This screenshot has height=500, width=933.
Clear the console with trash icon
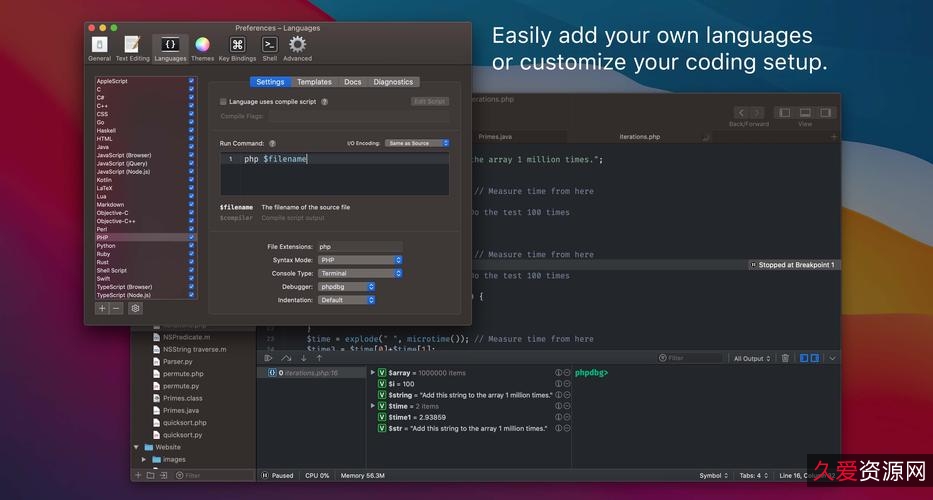[785, 358]
